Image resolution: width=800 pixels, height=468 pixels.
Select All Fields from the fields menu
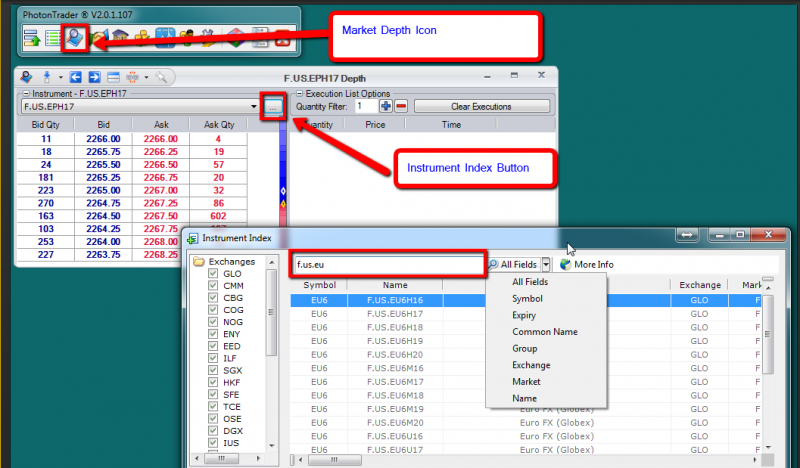pos(530,282)
